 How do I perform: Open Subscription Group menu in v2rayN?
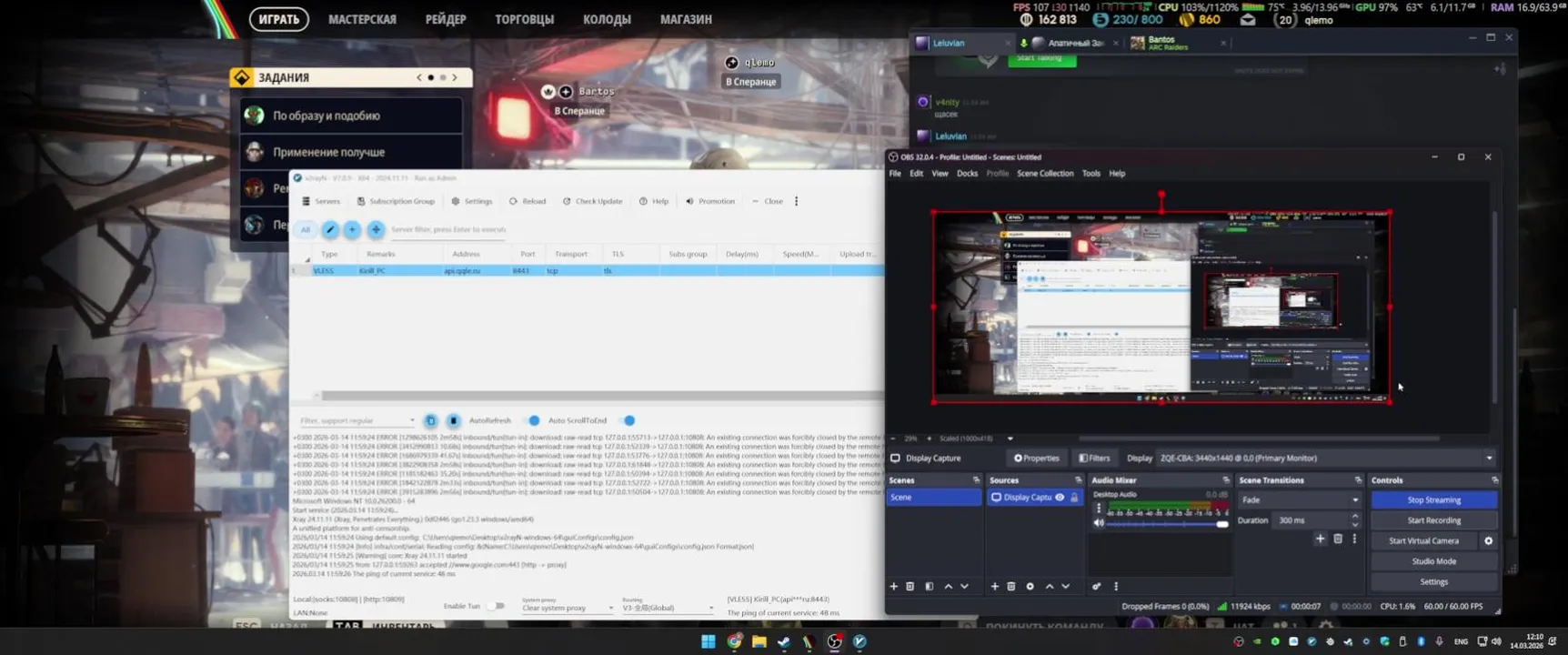point(396,201)
